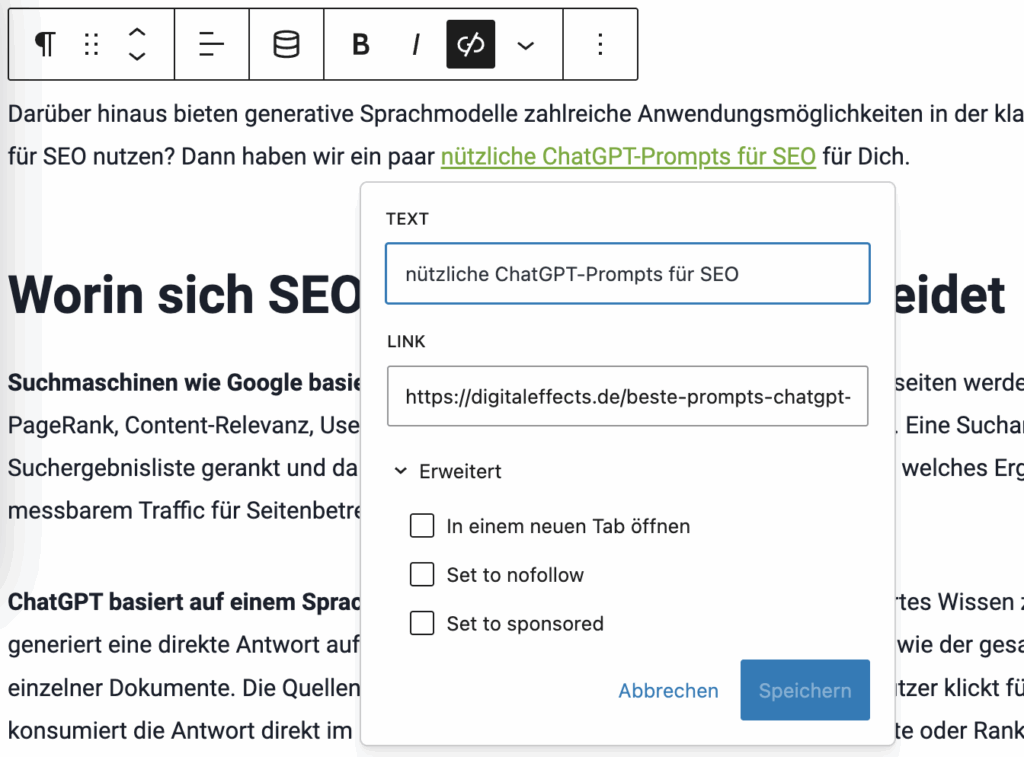
Task: Click the 'nützliche ChatGPT-Prompts für SEO' link
Action: point(628,157)
